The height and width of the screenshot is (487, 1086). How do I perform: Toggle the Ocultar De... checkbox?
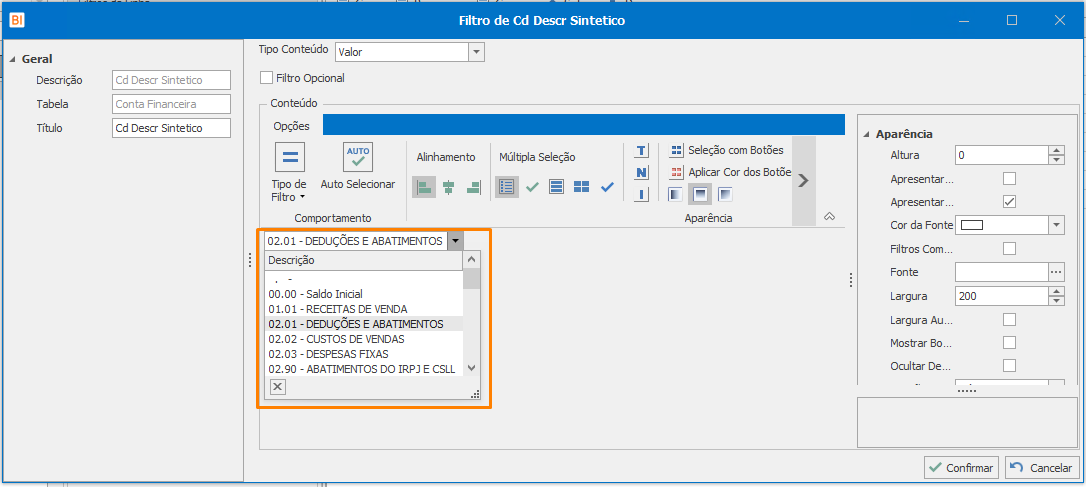1009,365
